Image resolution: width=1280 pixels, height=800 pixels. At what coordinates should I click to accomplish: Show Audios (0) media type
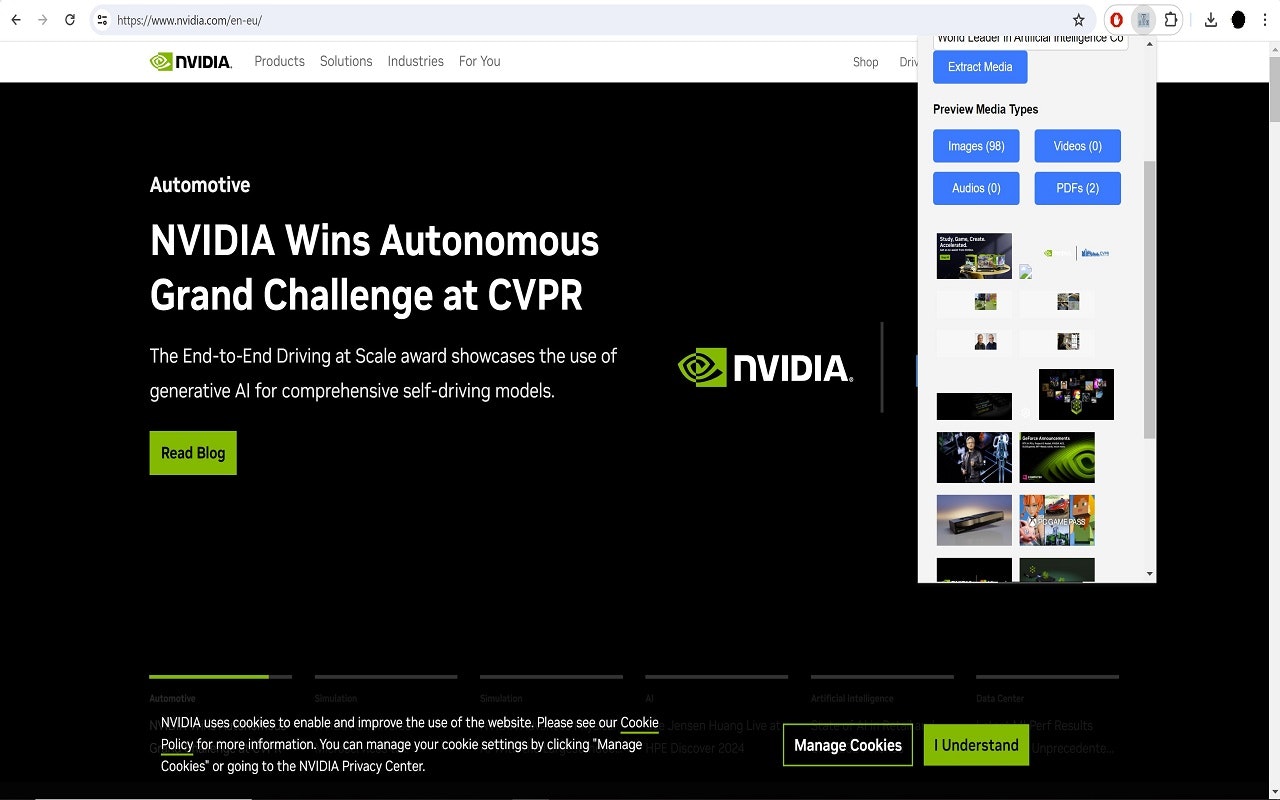point(976,188)
